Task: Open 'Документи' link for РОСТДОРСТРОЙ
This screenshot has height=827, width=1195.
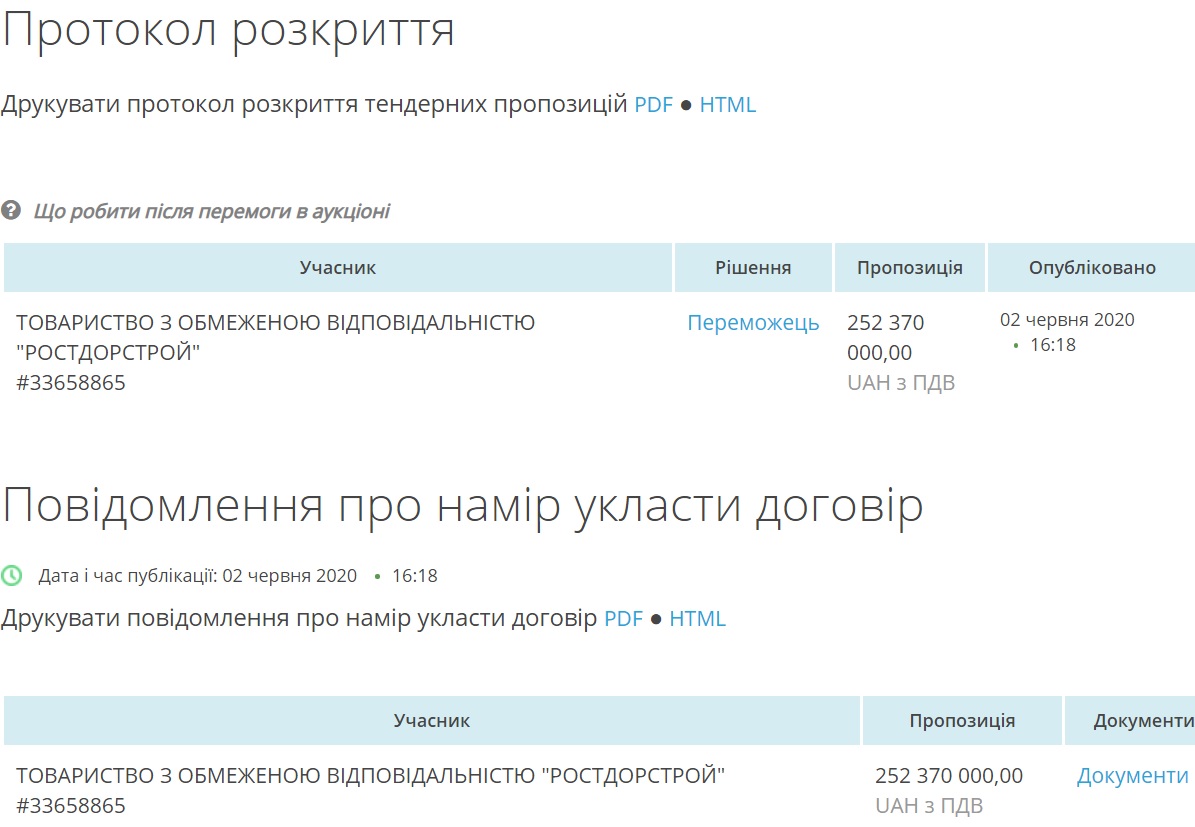Action: pos(1132,775)
